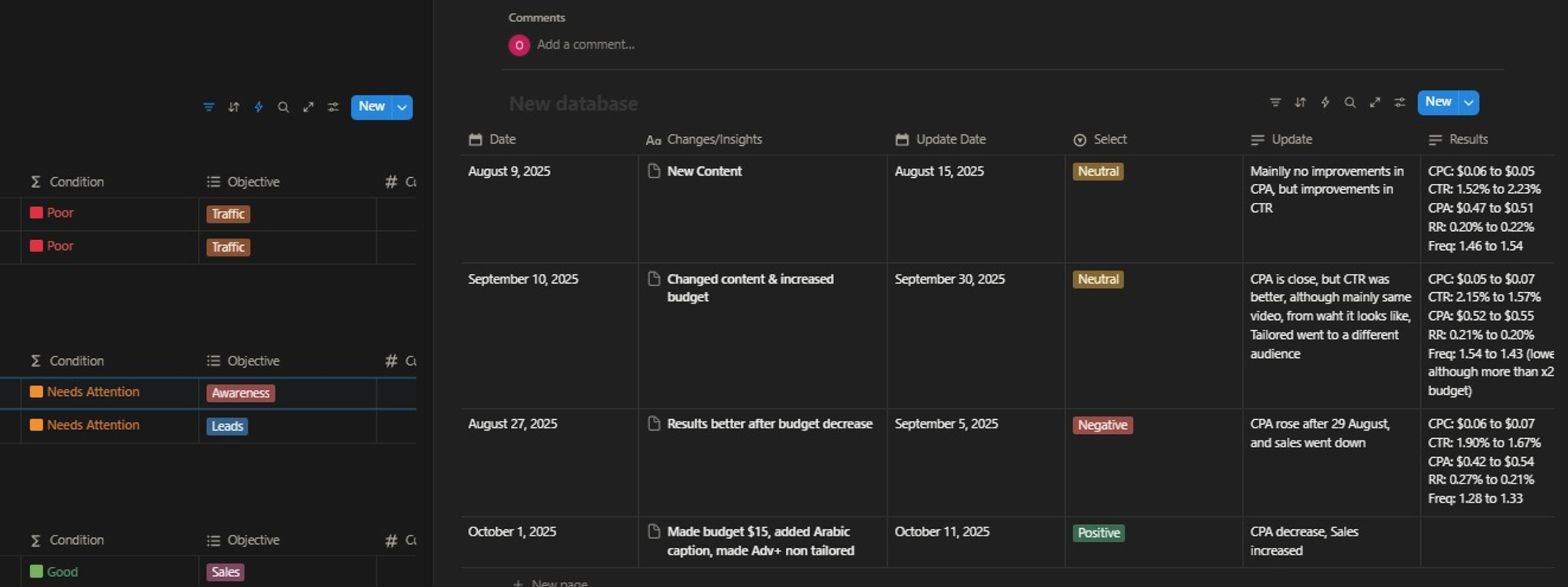1568x587 pixels.
Task: Click filter icon in New database toolbar
Action: click(1275, 102)
